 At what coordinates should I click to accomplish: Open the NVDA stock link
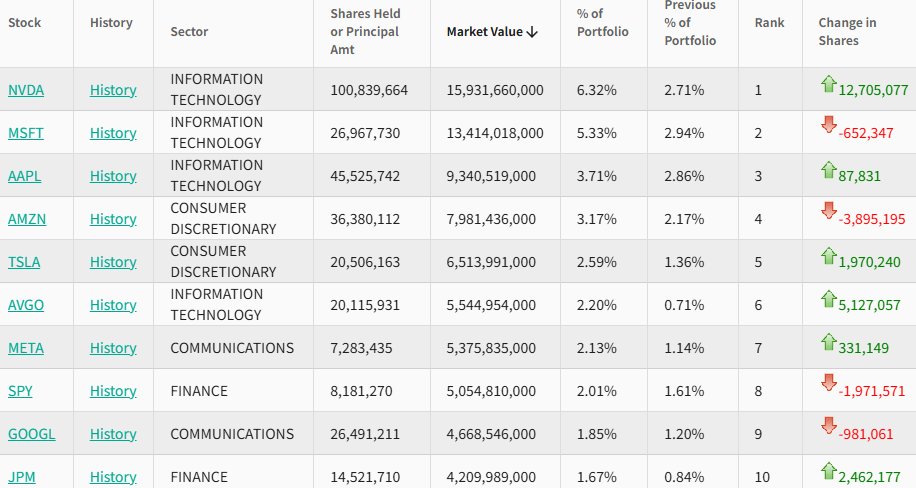click(26, 90)
